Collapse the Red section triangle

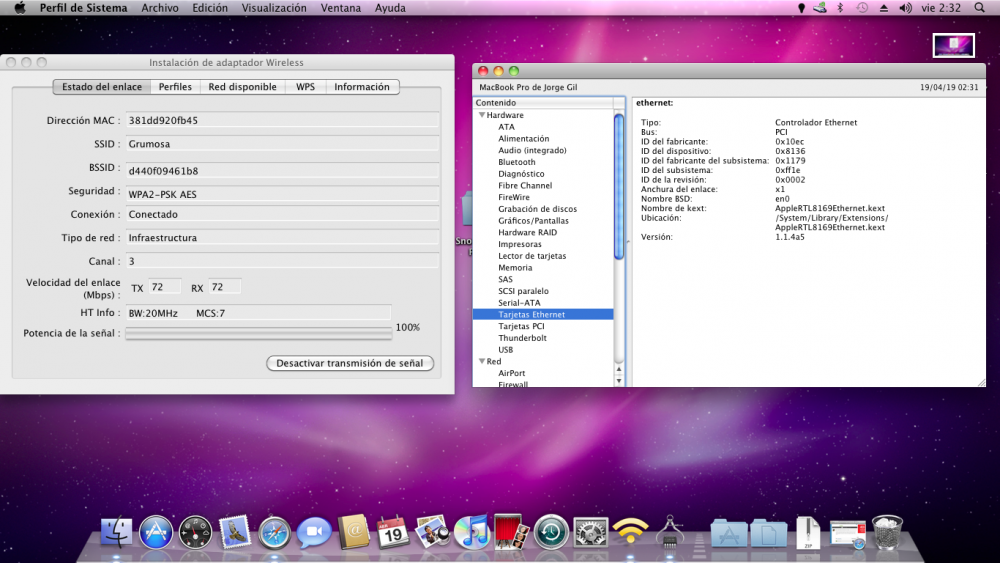coord(482,361)
